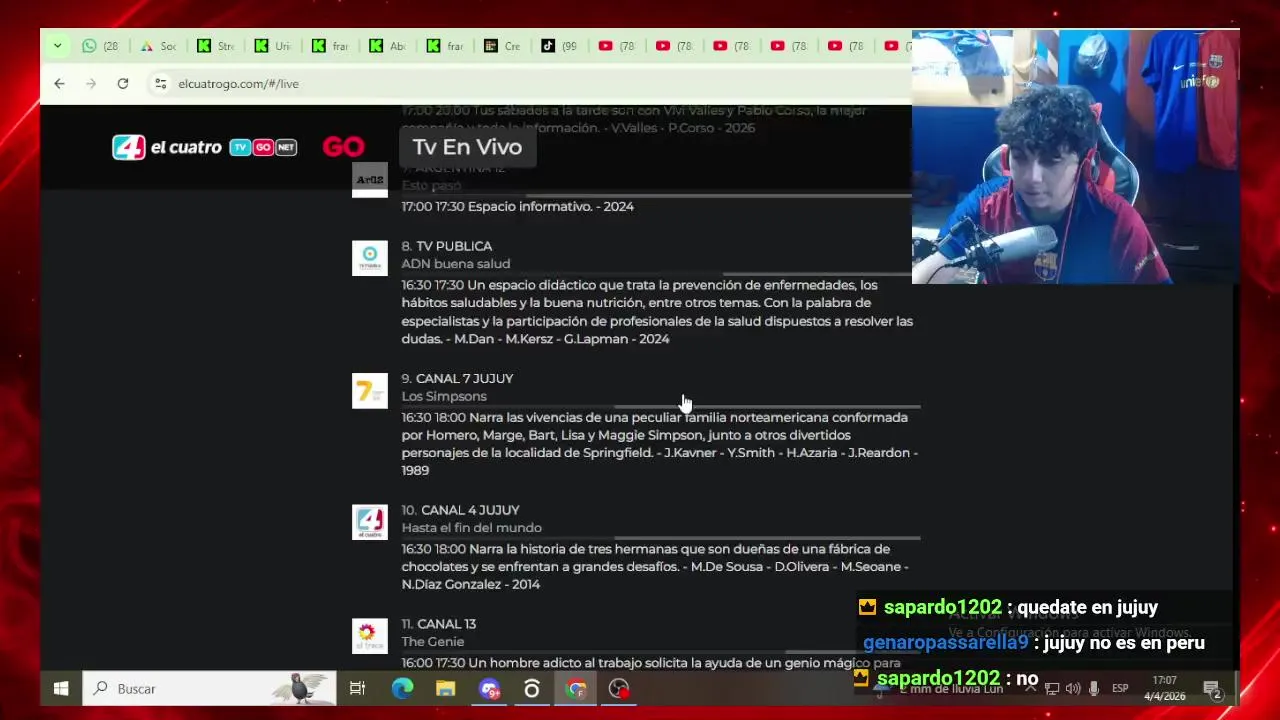The height and width of the screenshot is (720, 1280).
Task: Open the TV Publica channel logo
Action: tap(370, 258)
